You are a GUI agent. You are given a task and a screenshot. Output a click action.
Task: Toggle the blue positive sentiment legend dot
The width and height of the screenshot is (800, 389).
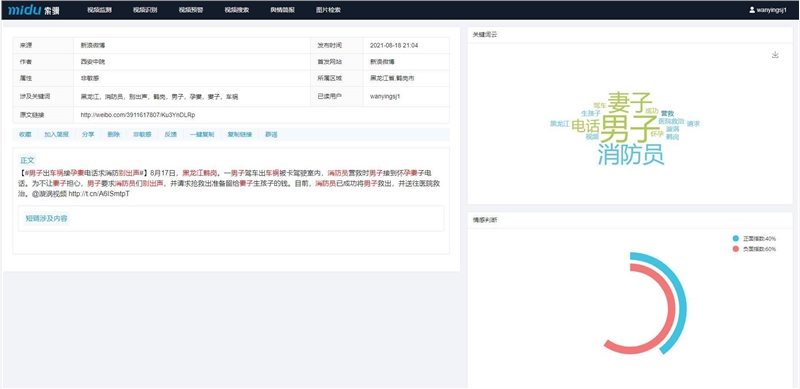pos(735,238)
